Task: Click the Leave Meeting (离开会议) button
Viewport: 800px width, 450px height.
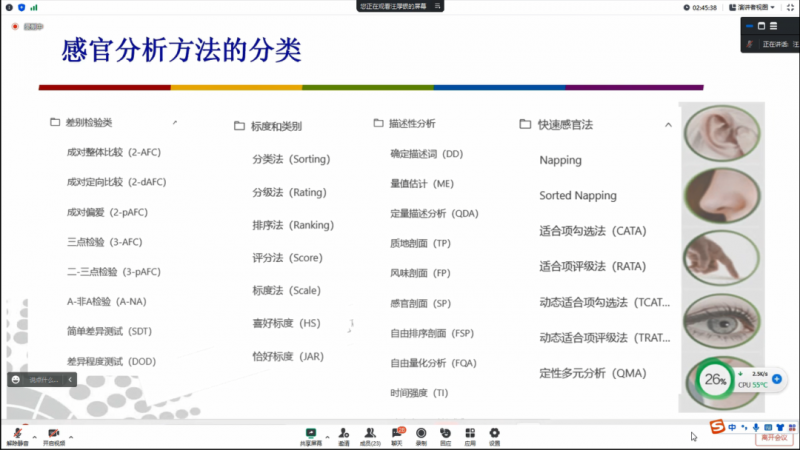Action: pyautogui.click(x=775, y=437)
